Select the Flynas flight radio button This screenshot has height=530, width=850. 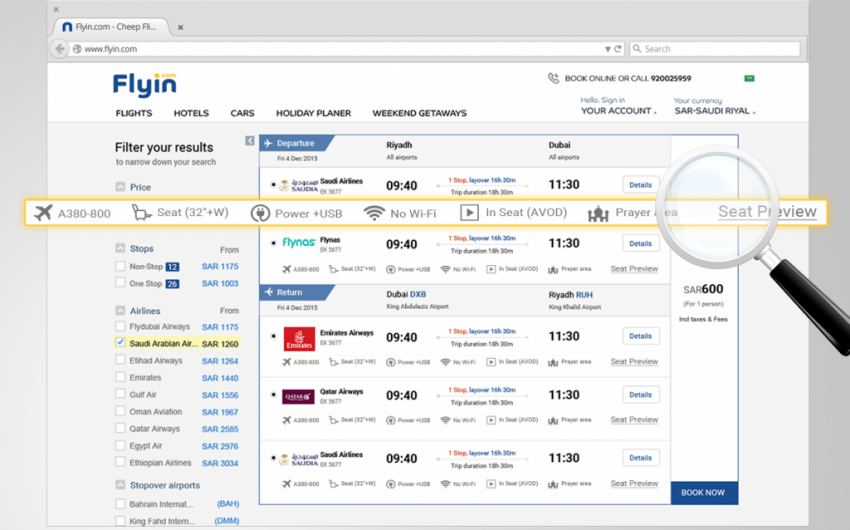273,243
